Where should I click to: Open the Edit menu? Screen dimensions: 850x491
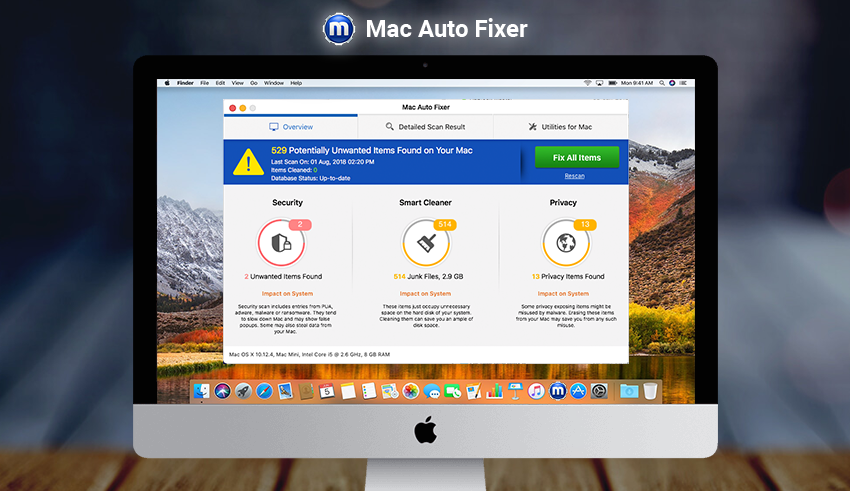click(x=220, y=83)
